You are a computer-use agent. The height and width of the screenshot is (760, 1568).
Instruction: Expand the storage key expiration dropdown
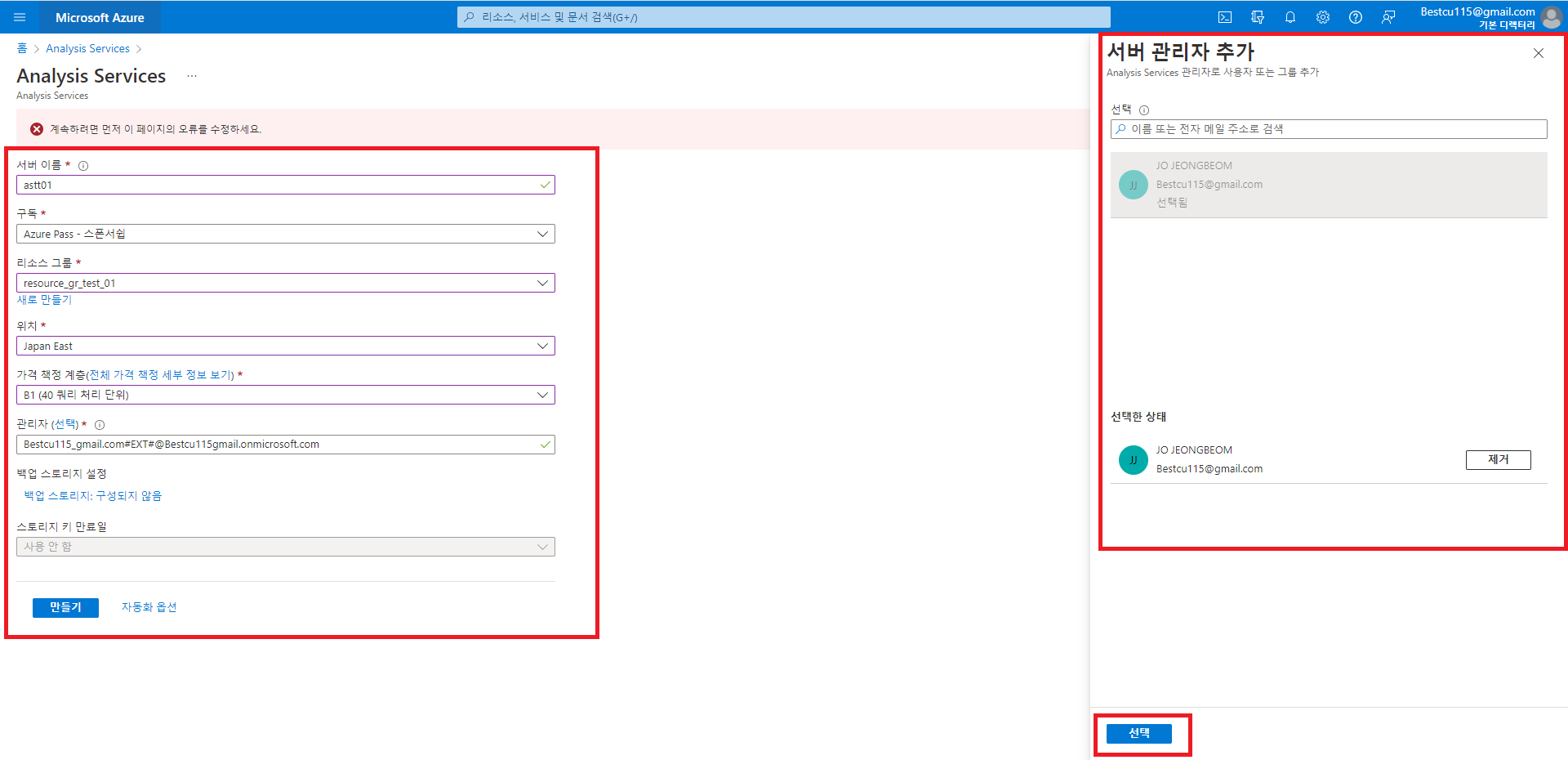tap(286, 547)
